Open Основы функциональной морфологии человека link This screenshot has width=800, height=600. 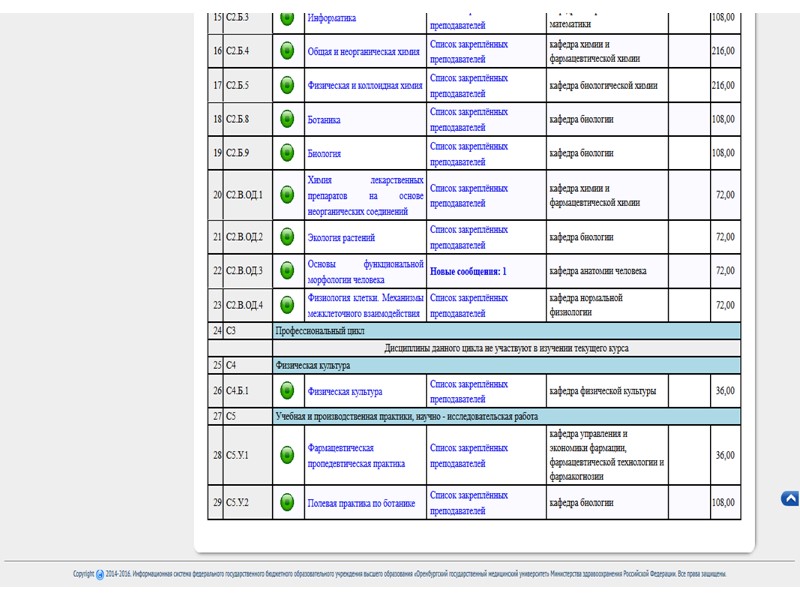pyautogui.click(x=365, y=271)
